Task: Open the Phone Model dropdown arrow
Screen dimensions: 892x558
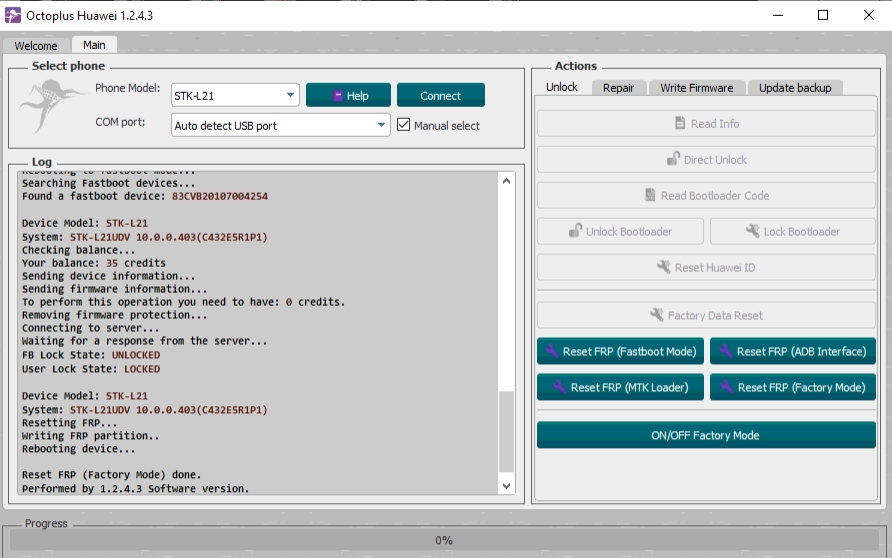Action: (290, 95)
